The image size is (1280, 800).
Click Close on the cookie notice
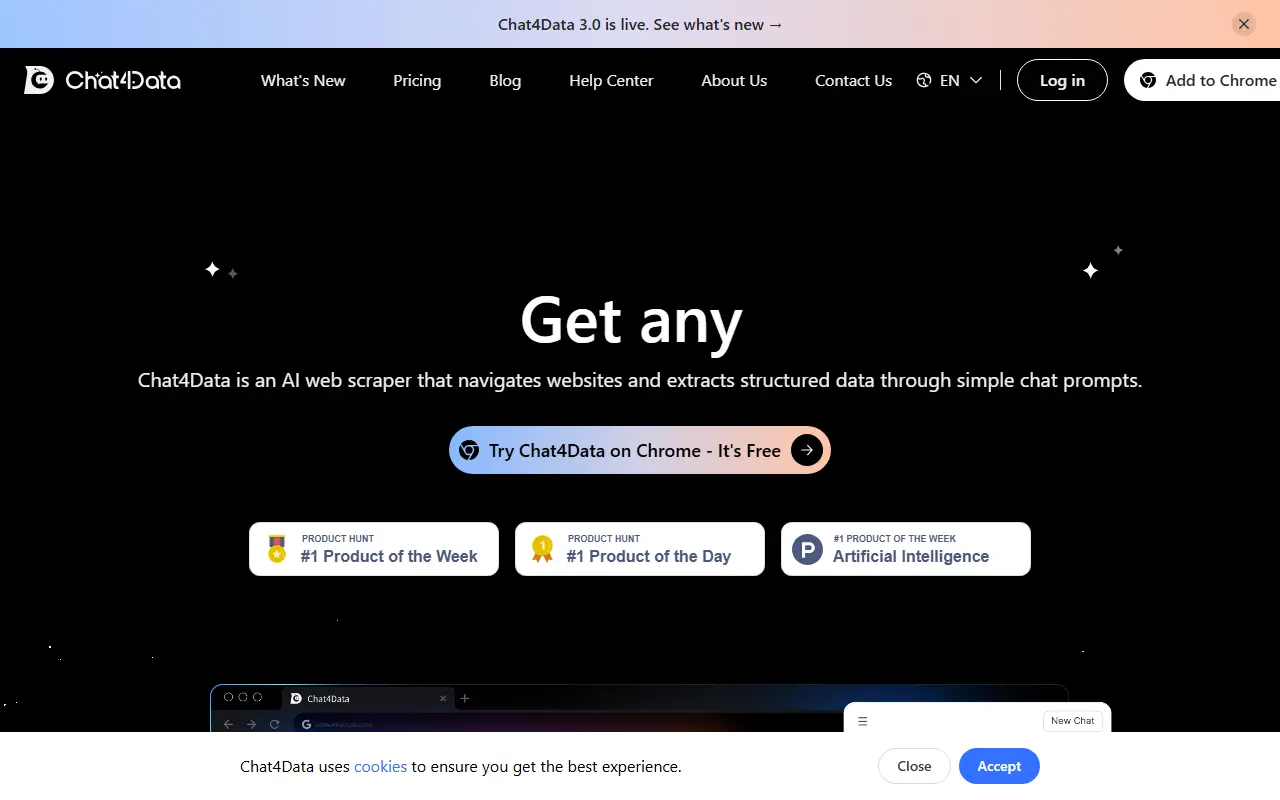click(914, 766)
